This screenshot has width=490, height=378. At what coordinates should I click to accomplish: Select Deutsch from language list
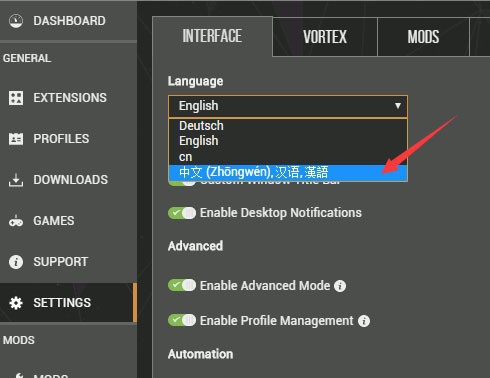point(288,126)
